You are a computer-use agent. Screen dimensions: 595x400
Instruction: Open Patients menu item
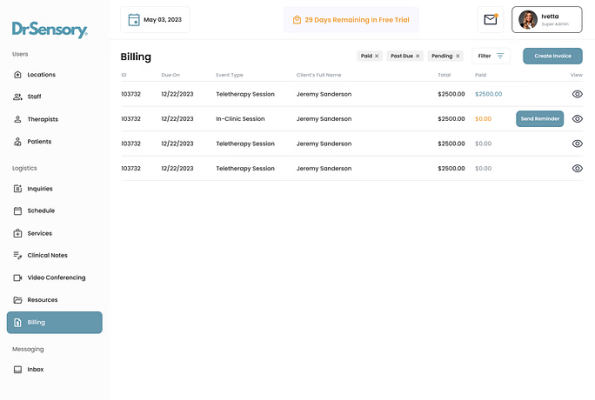tap(39, 142)
